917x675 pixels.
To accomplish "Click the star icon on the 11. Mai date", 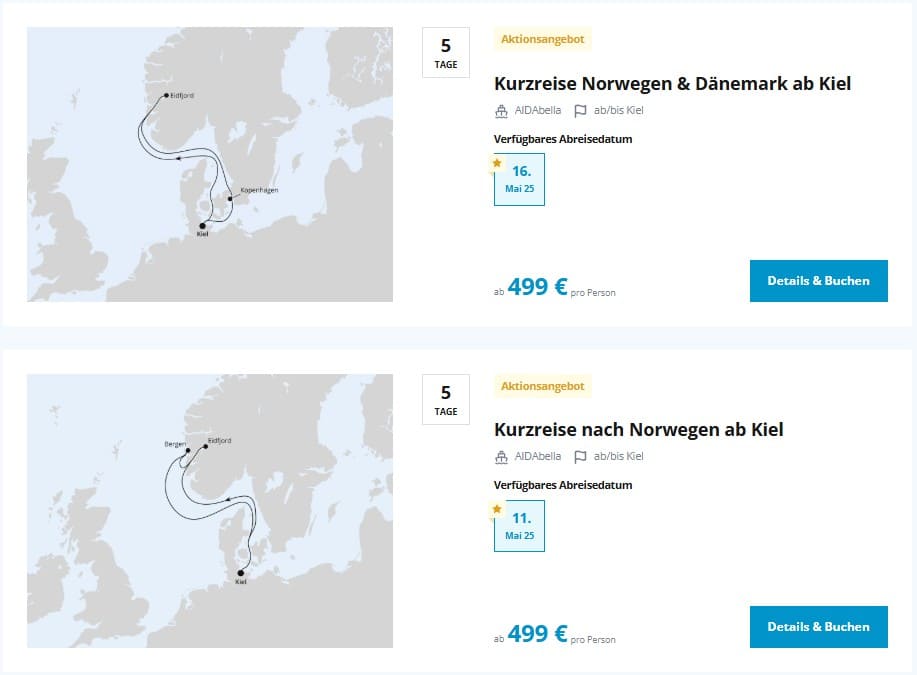I will pyautogui.click(x=497, y=510).
